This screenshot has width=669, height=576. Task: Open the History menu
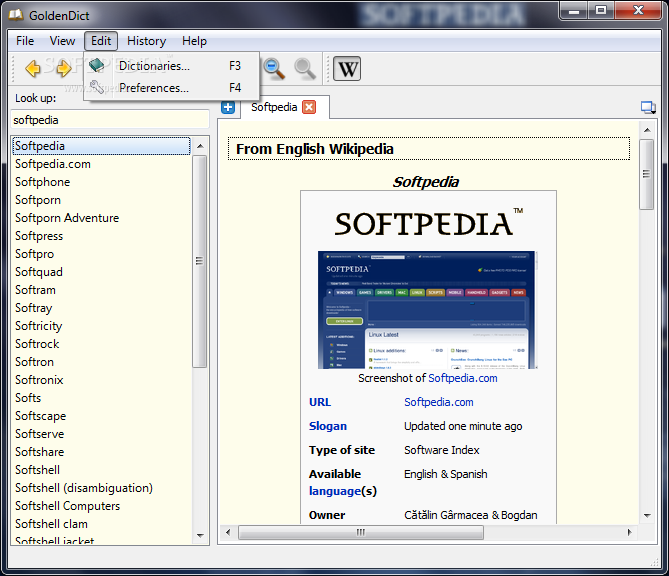click(146, 41)
